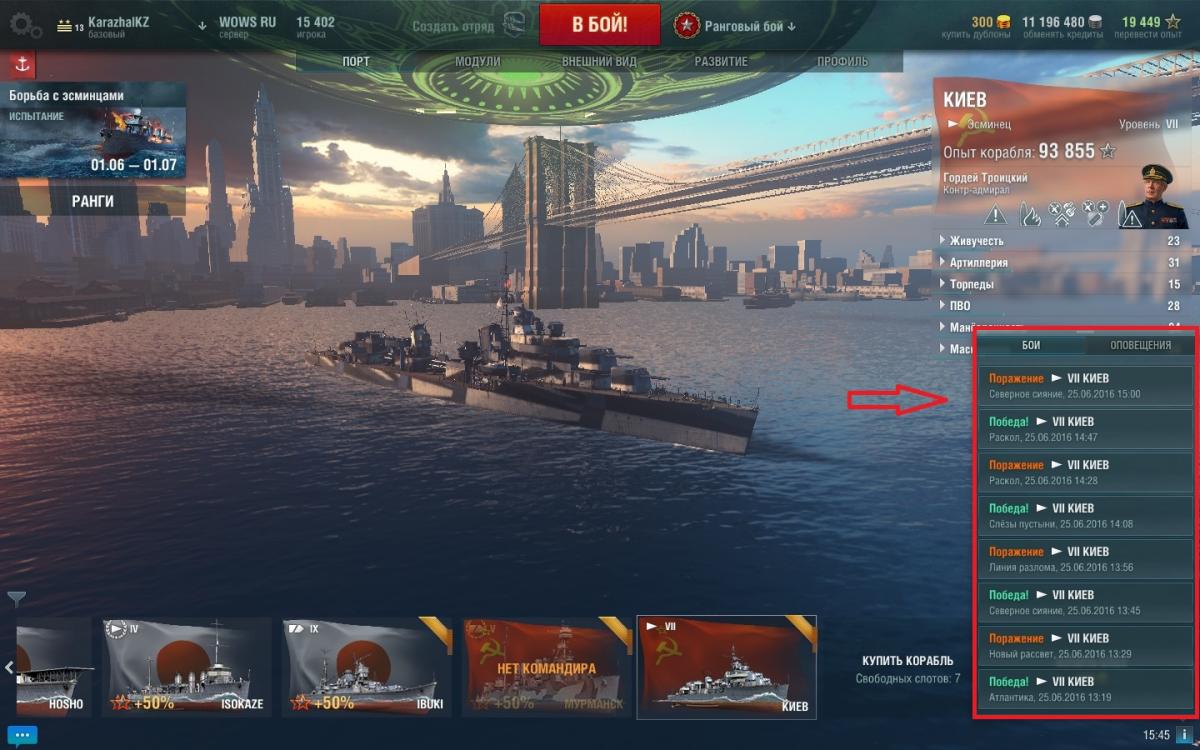
Task: Click the Ранговый бой star emblem
Action: click(687, 26)
